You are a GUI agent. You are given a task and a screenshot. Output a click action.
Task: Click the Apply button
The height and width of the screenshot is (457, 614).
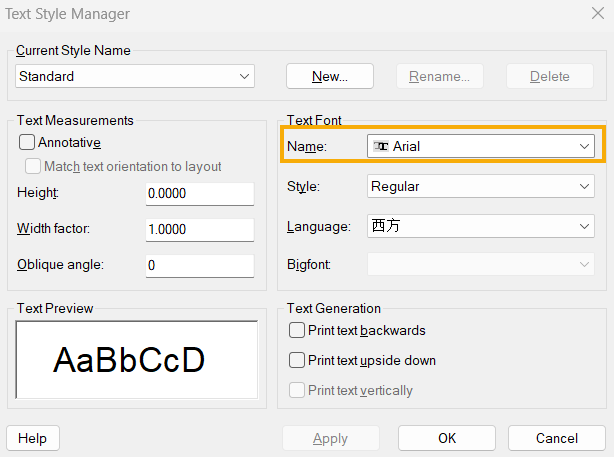click(x=330, y=438)
